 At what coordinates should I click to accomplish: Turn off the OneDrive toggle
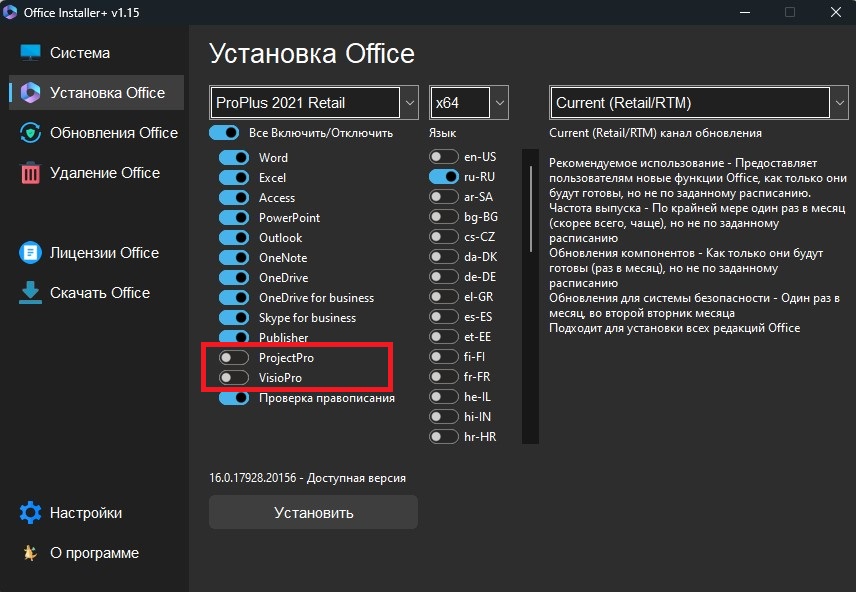(x=234, y=277)
